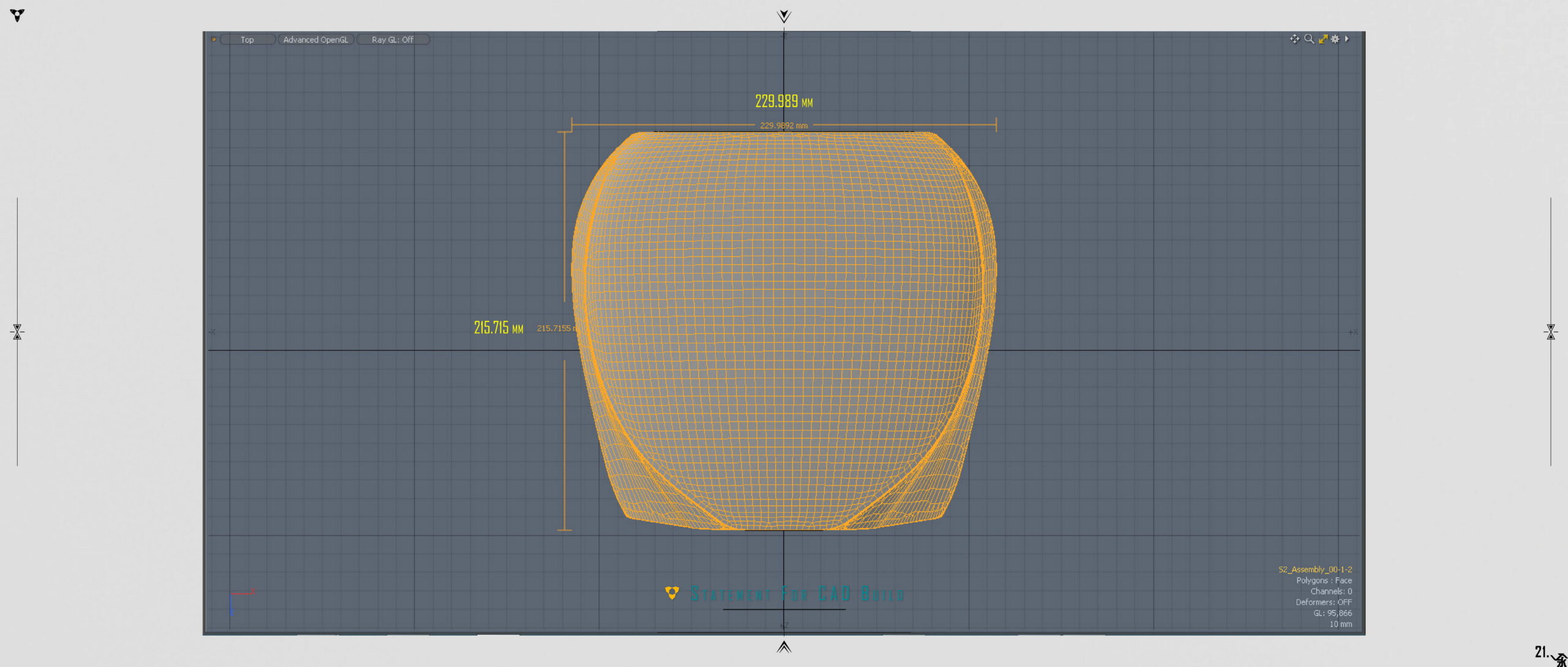Click the yellow maximize viewport arrows icon
This screenshot has height=667, width=1568.
coord(1322,39)
